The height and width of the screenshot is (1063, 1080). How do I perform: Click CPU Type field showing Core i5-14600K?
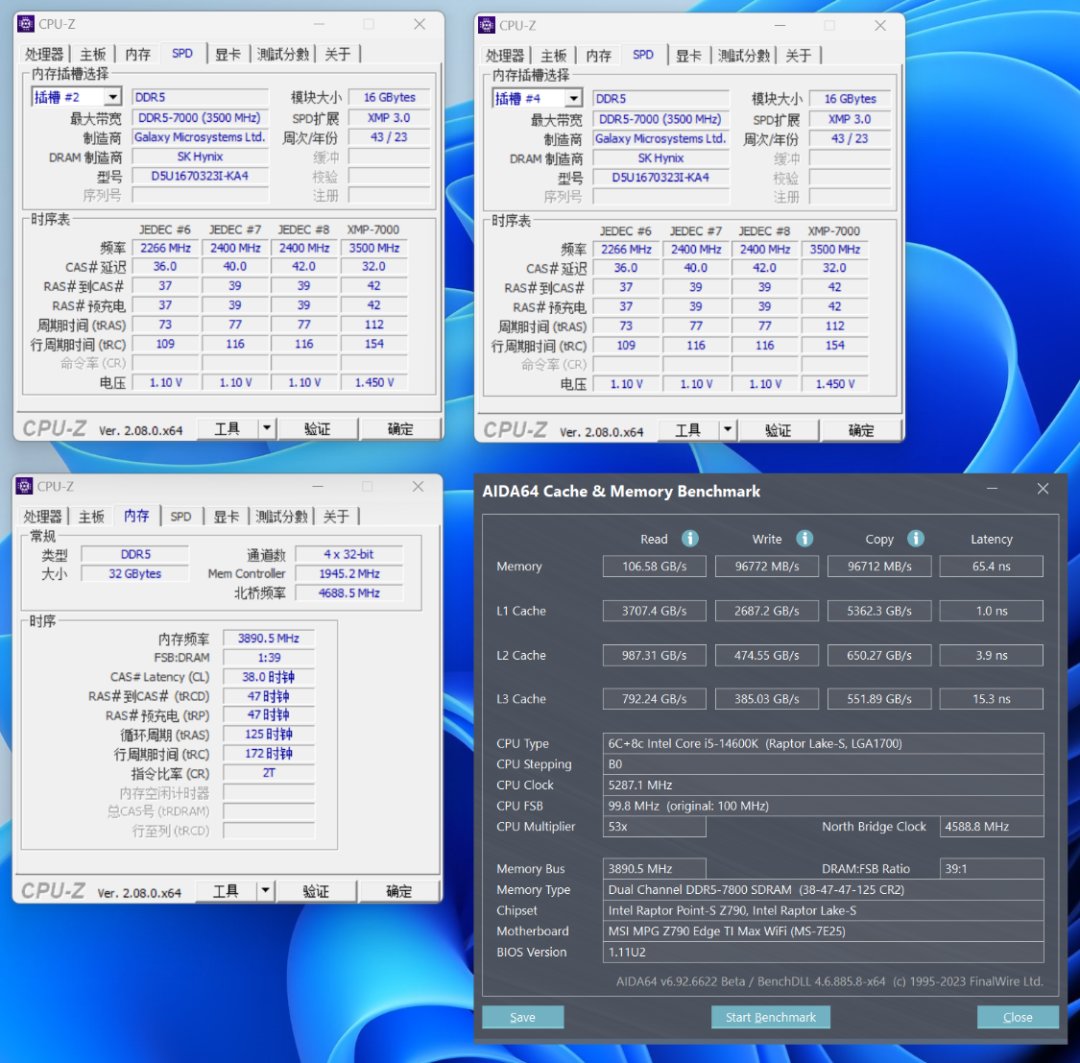pos(823,743)
